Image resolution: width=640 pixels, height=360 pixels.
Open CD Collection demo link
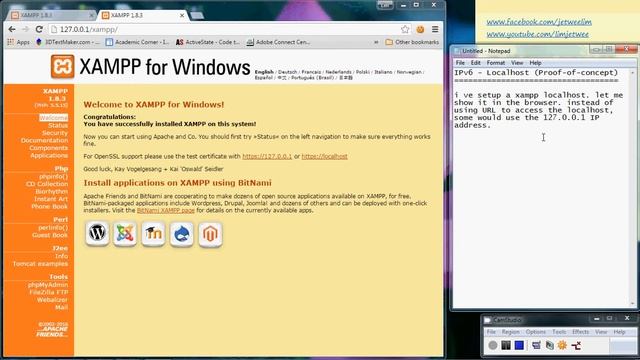coord(47,184)
